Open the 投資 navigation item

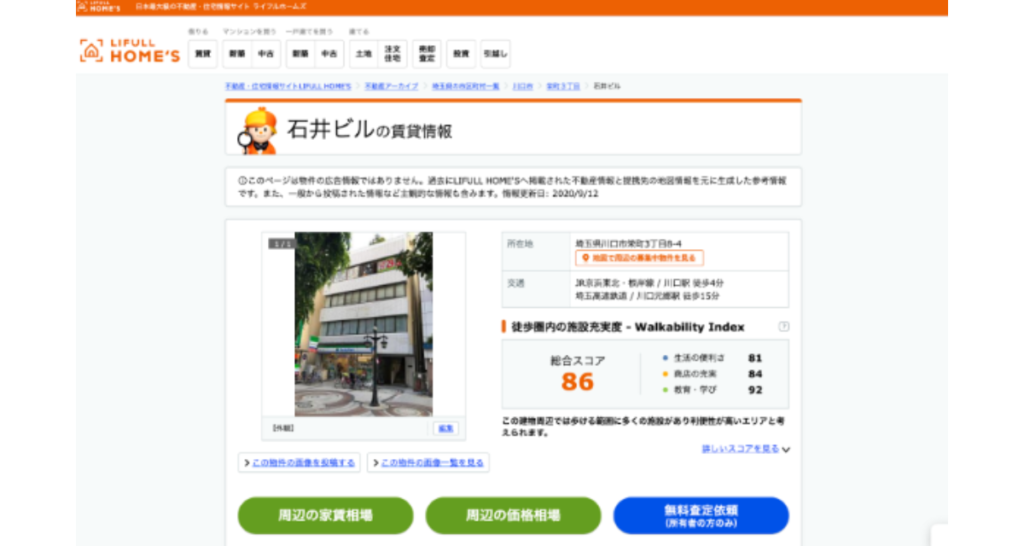[461, 53]
